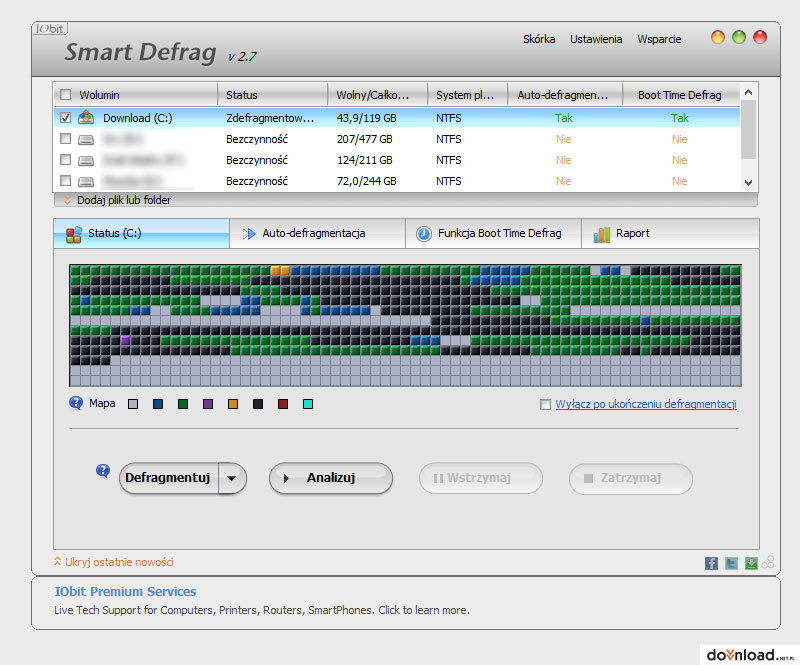Click the drive icon in 207/477 GB row
The height and width of the screenshot is (665, 800).
[86, 139]
